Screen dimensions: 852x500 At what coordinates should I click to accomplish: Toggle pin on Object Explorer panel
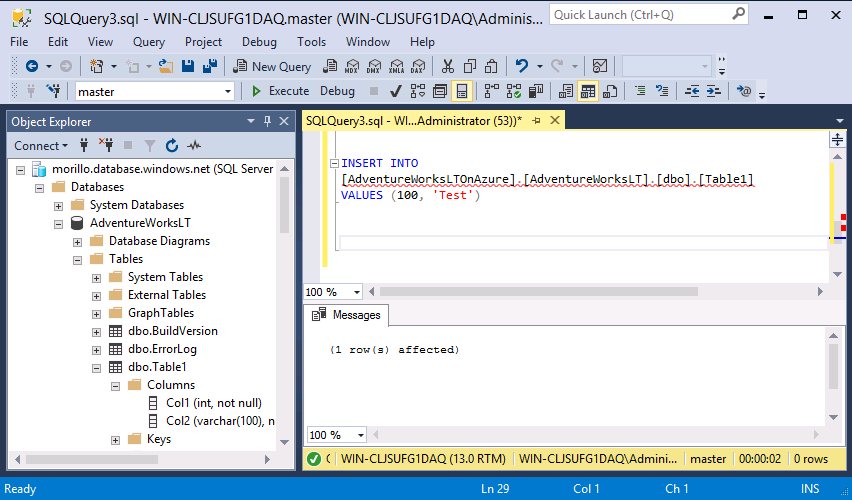[267, 121]
